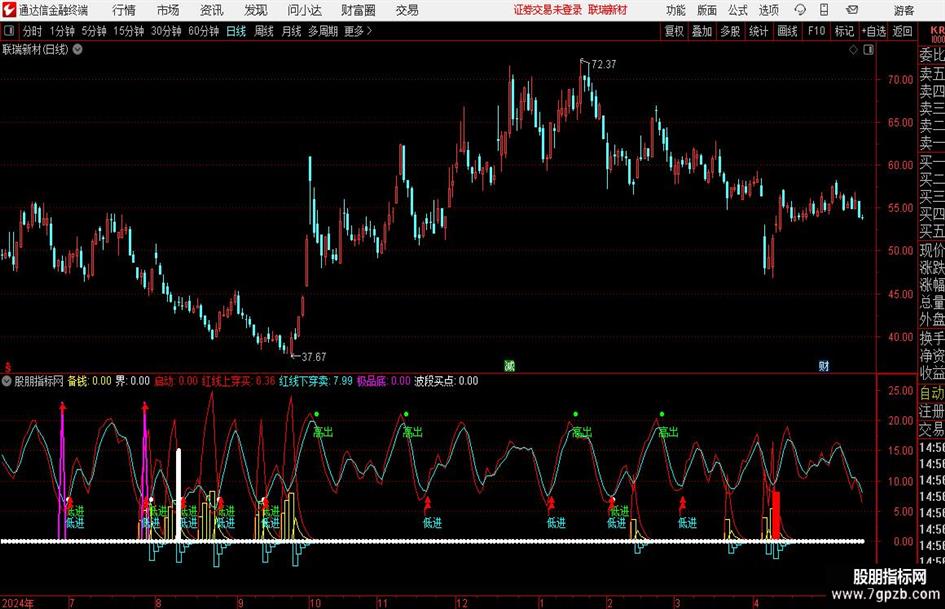Open the customer service headset icon

point(800,10)
